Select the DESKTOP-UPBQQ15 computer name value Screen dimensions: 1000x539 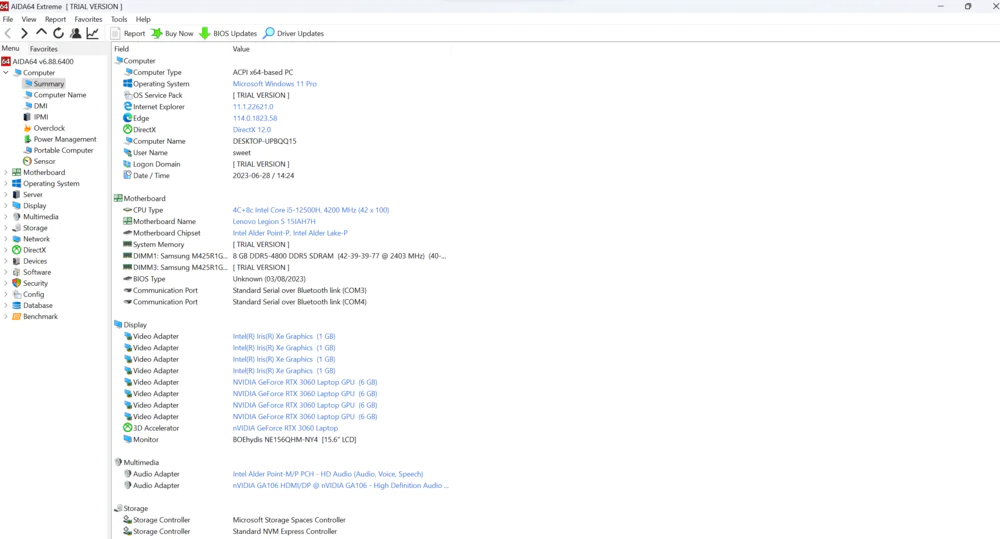coord(264,141)
